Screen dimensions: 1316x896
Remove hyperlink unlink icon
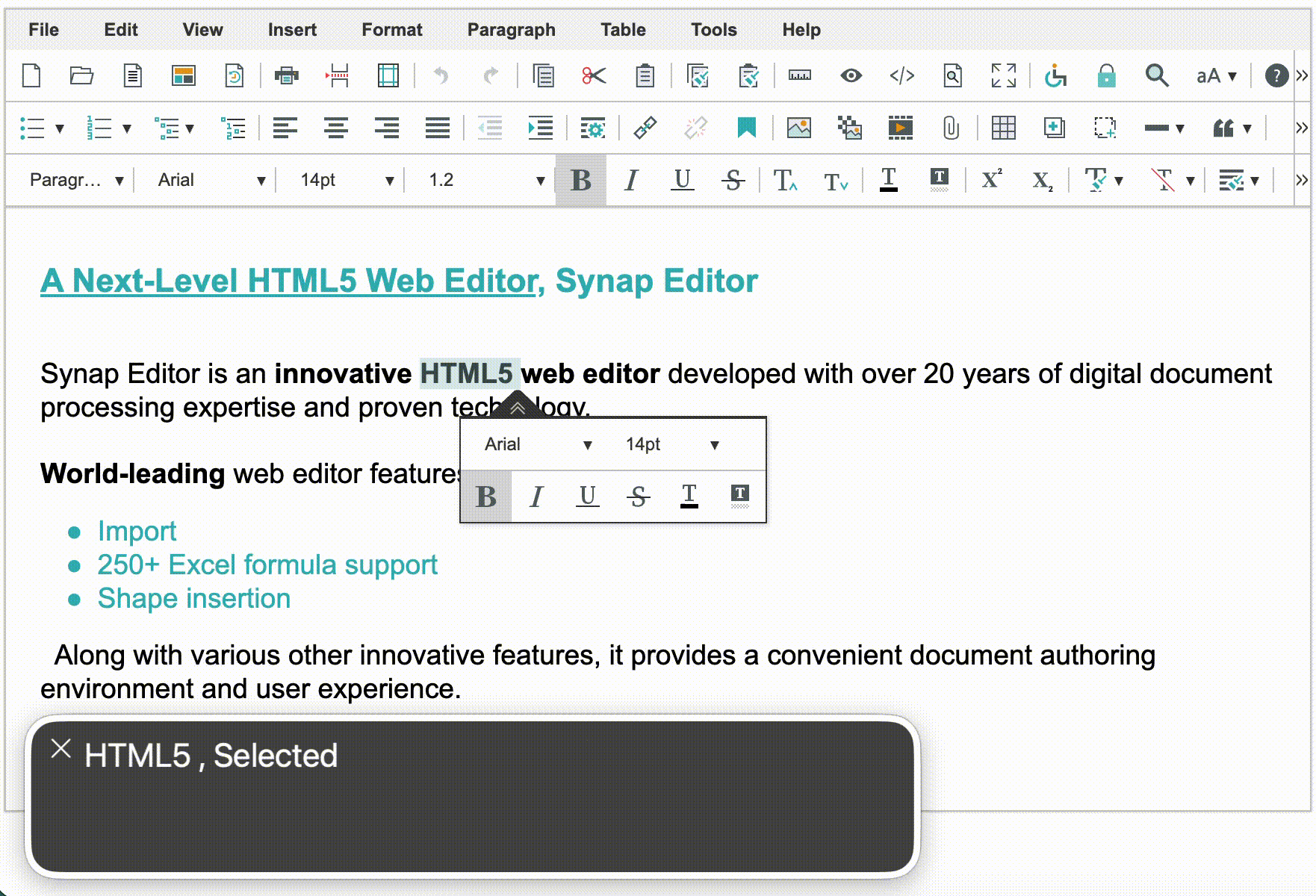click(695, 128)
